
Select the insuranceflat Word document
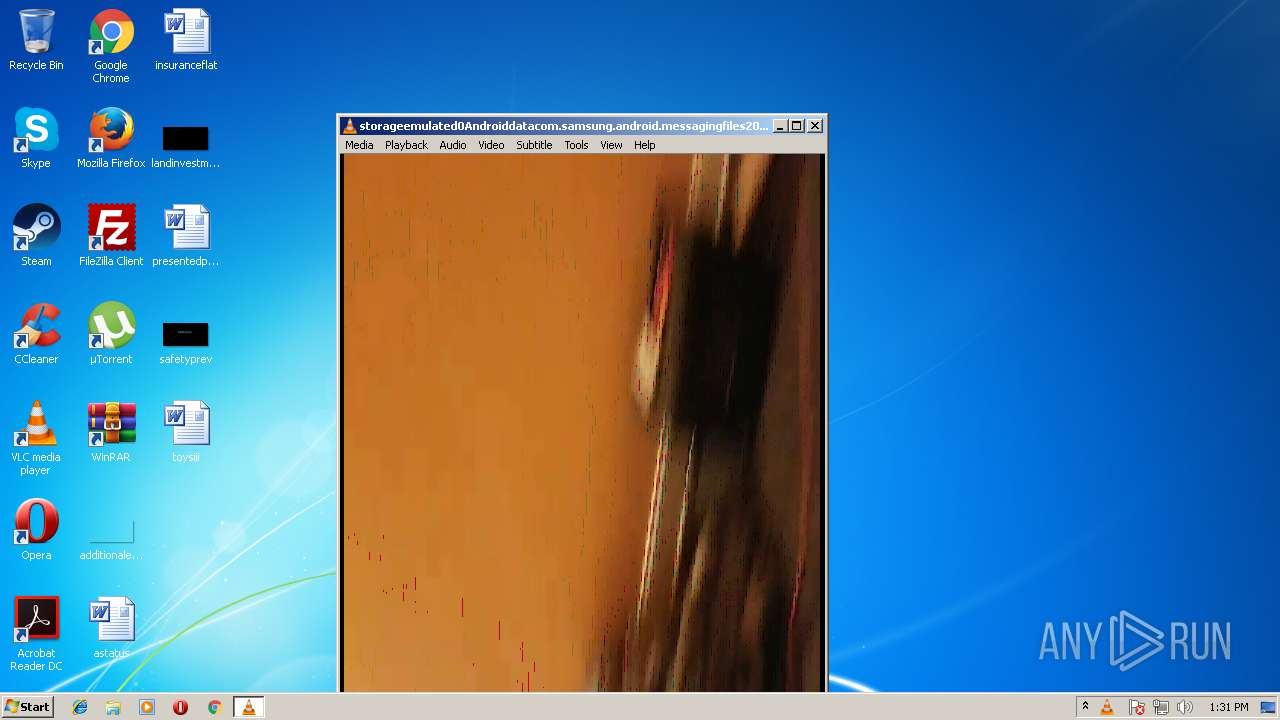point(186,41)
